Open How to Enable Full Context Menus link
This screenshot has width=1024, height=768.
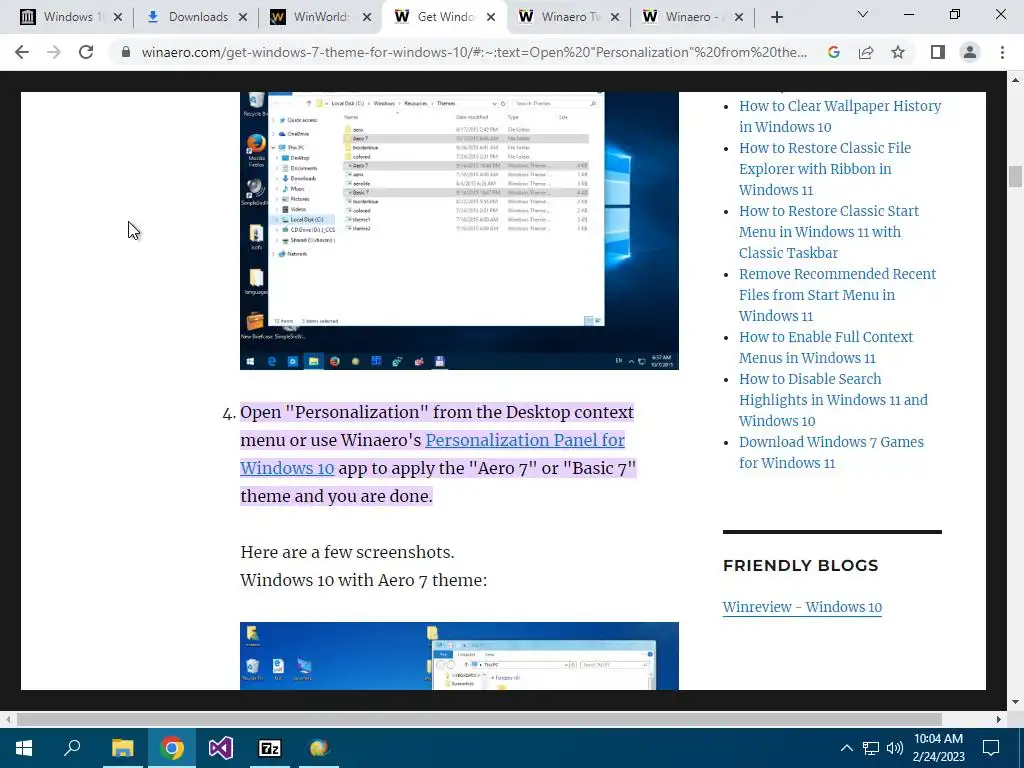pos(826,347)
